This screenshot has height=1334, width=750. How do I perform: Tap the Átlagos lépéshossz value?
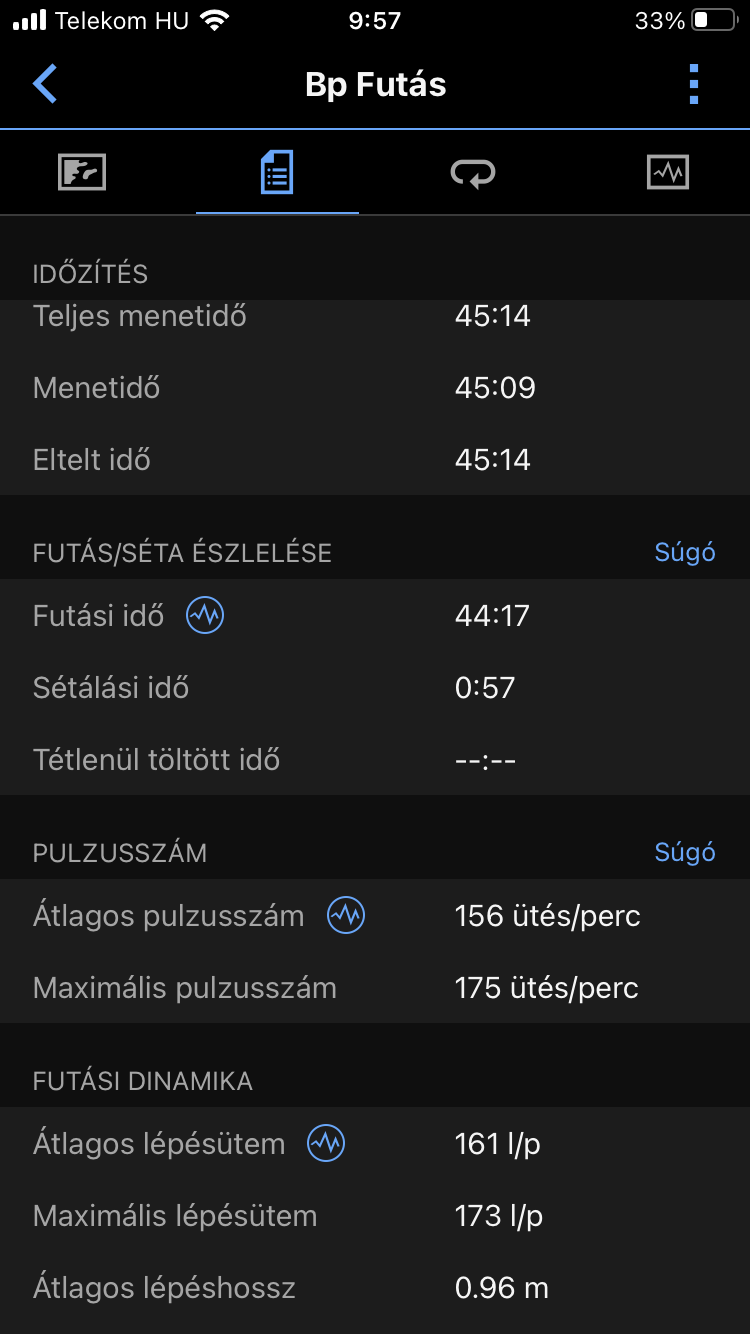point(501,1288)
